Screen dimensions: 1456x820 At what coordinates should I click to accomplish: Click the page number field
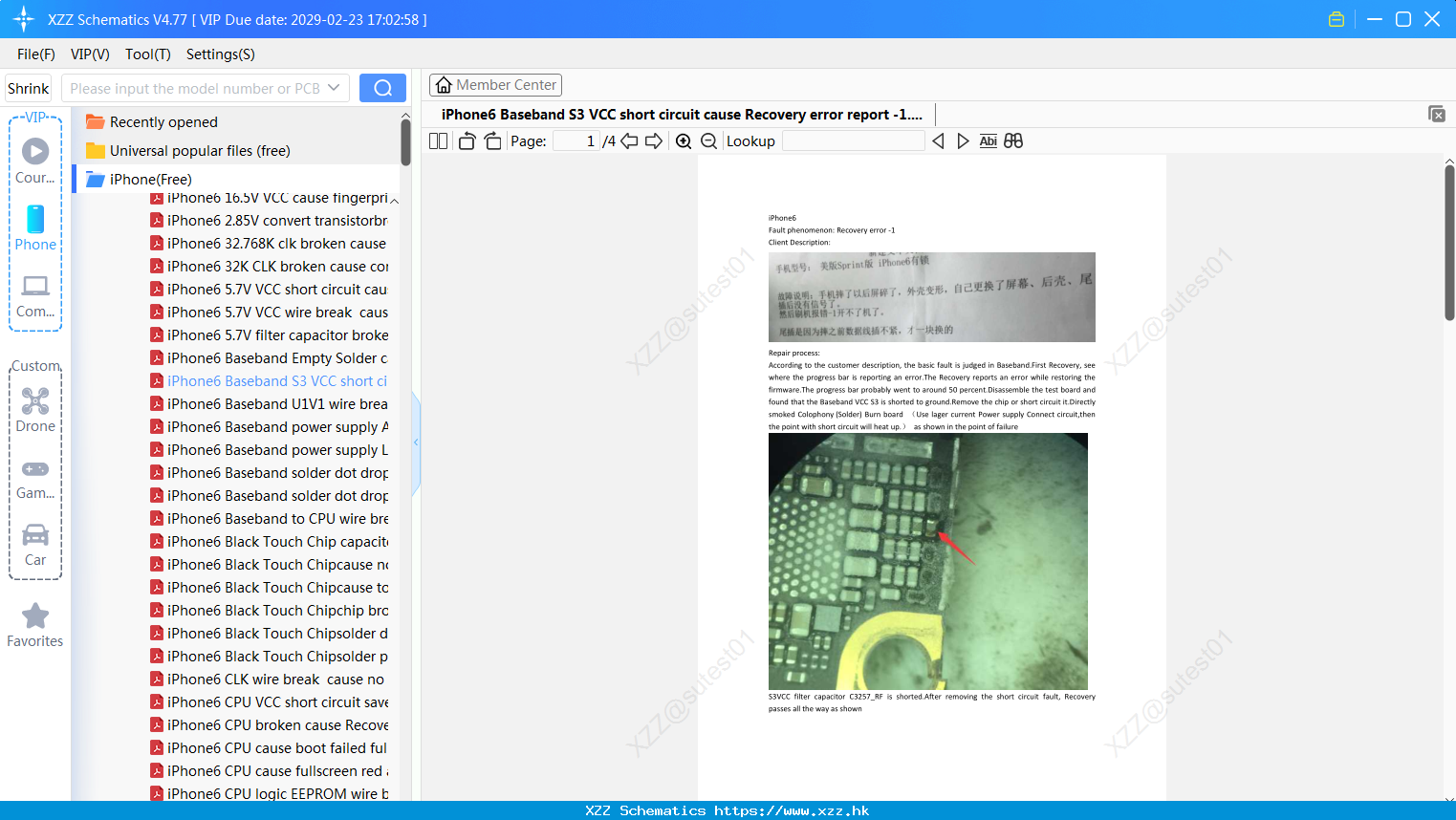coord(576,141)
